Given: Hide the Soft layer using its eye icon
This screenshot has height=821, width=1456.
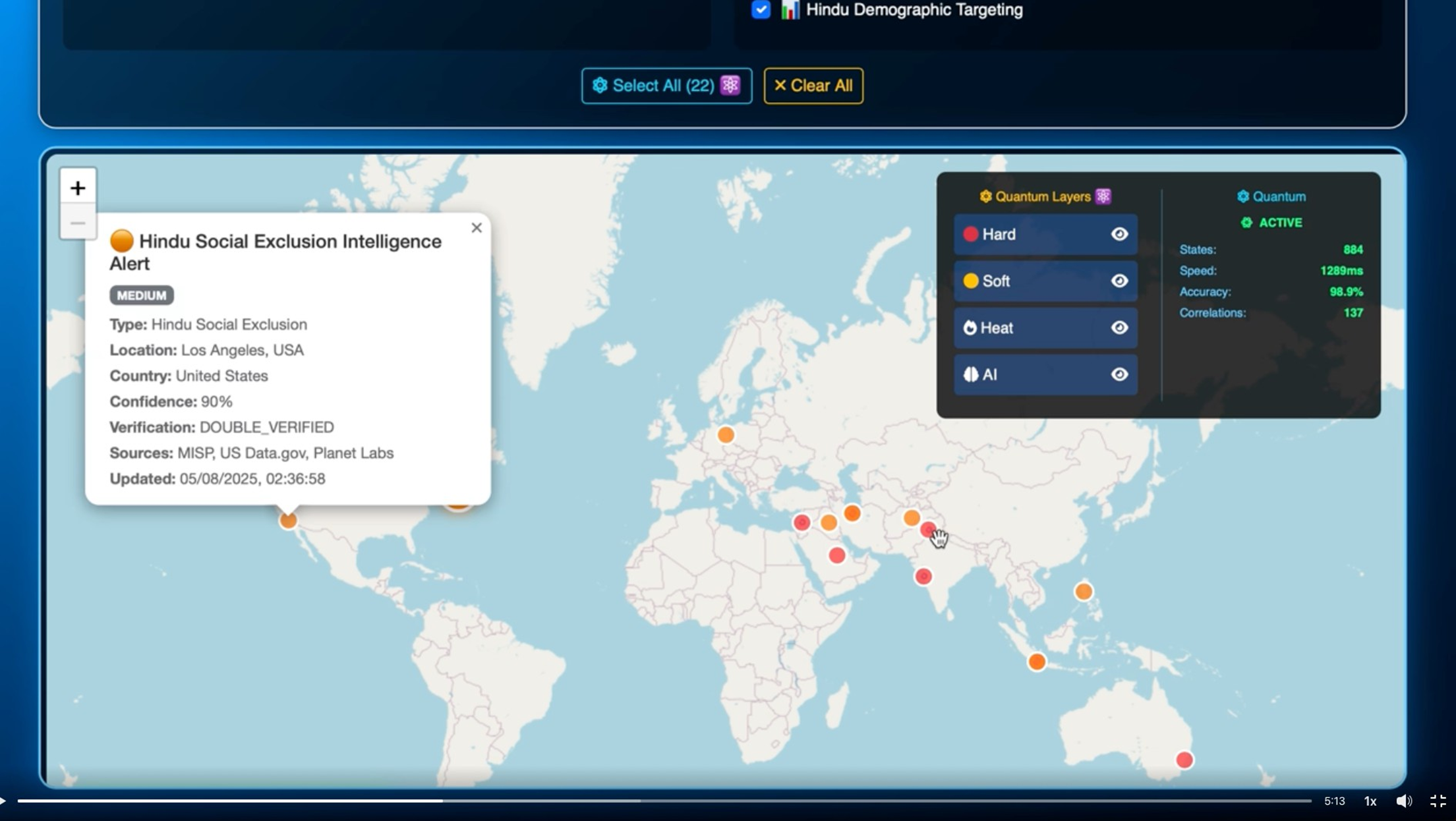Looking at the screenshot, I should coord(1119,281).
